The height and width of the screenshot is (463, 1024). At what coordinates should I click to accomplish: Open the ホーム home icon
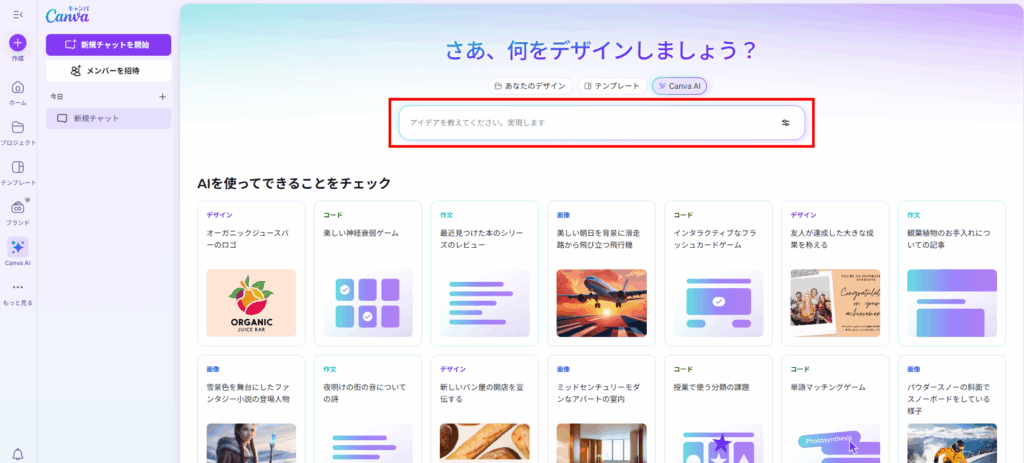tap(18, 87)
